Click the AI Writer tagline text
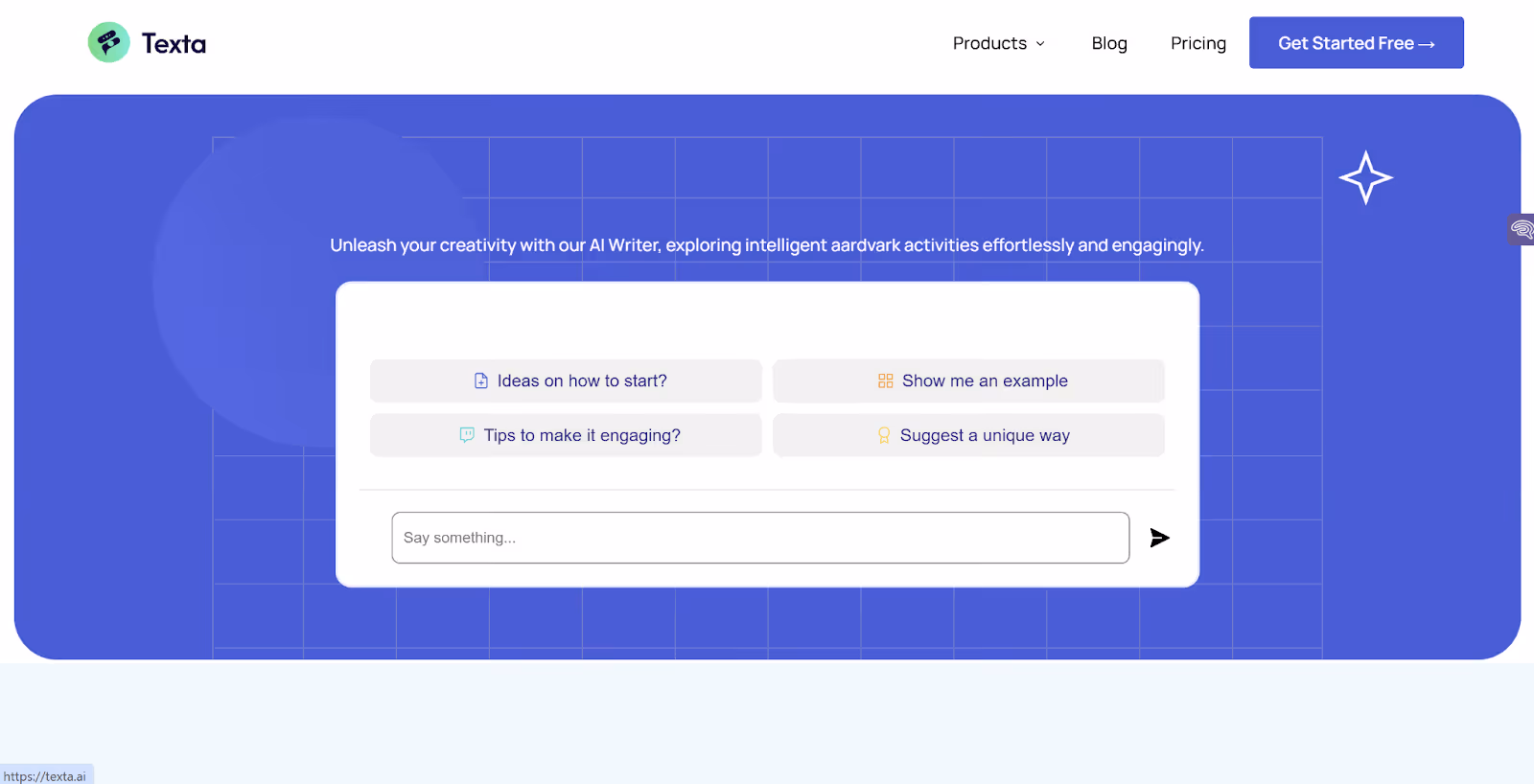This screenshot has width=1534, height=784. click(x=767, y=245)
